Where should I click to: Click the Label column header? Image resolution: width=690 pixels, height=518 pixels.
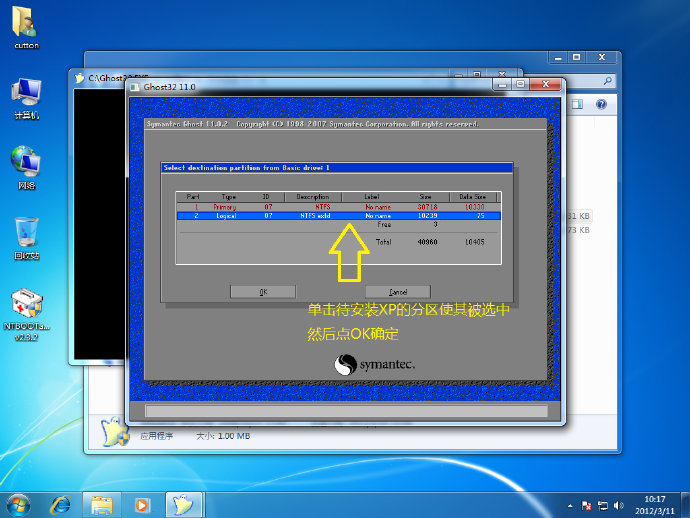371,197
